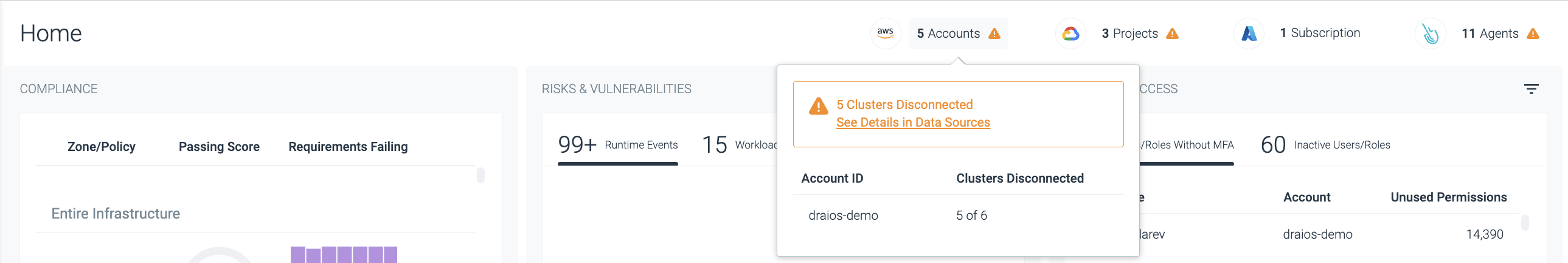Viewport: 1568px width, 263px height.
Task: Switch to the 15 Workloads tab
Action: pos(740,145)
